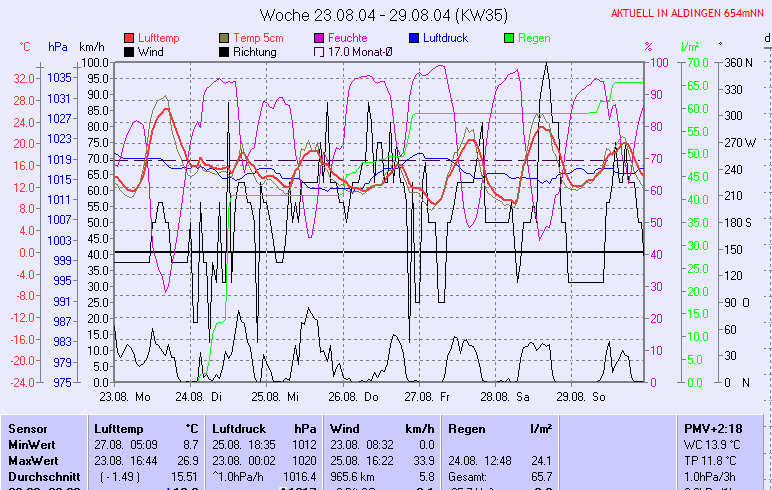Click the km/h axis unit label
Image resolution: width=772 pixels, height=490 pixels.
[x=91, y=47]
